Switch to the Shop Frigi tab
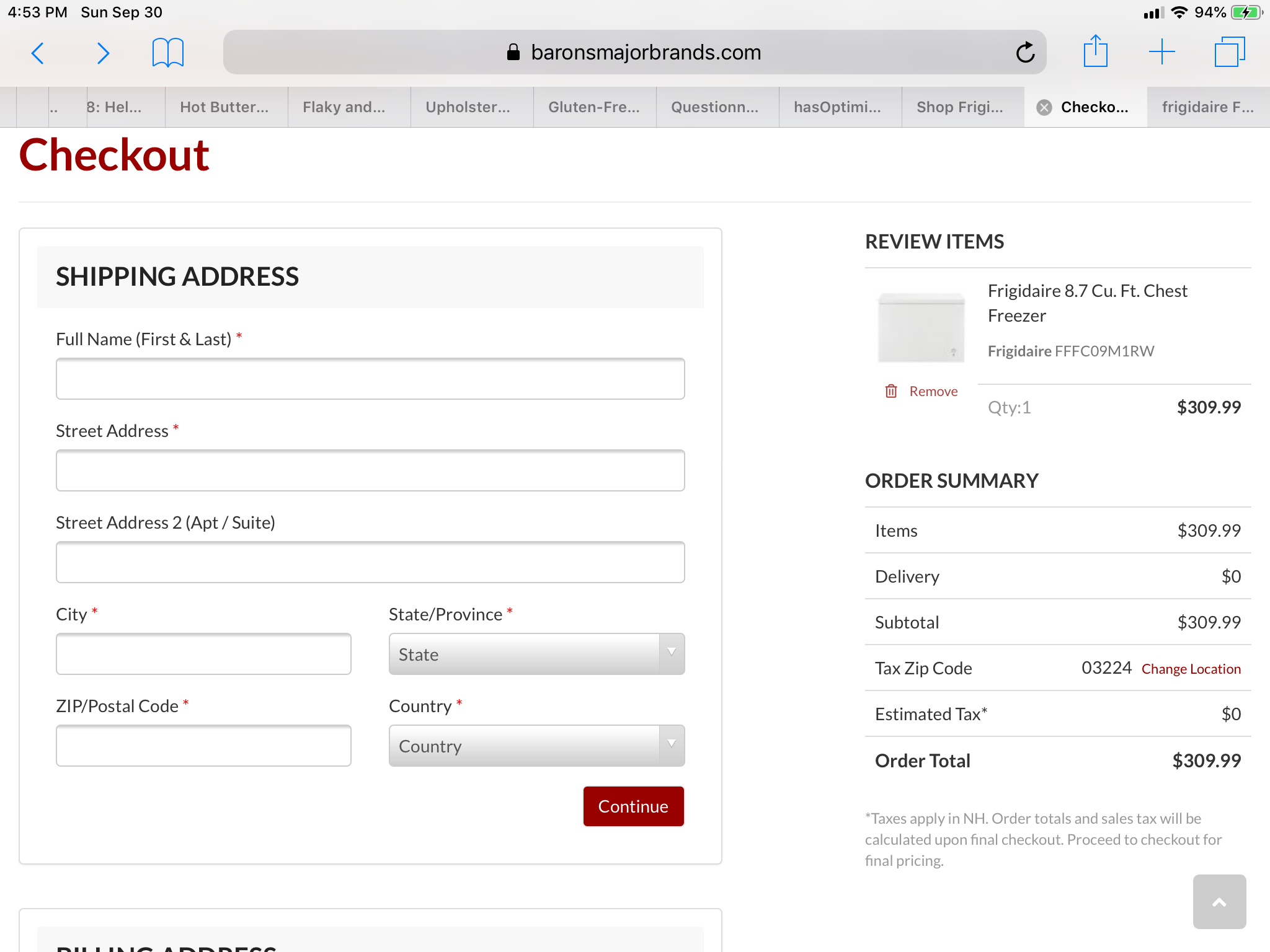 coord(963,107)
